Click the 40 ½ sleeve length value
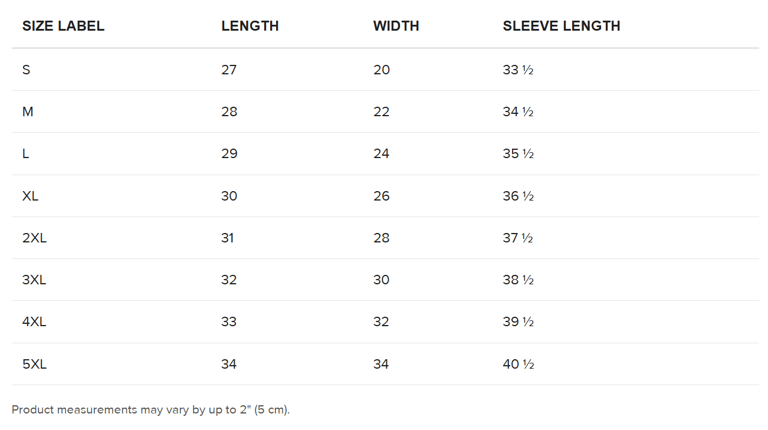 click(x=518, y=364)
